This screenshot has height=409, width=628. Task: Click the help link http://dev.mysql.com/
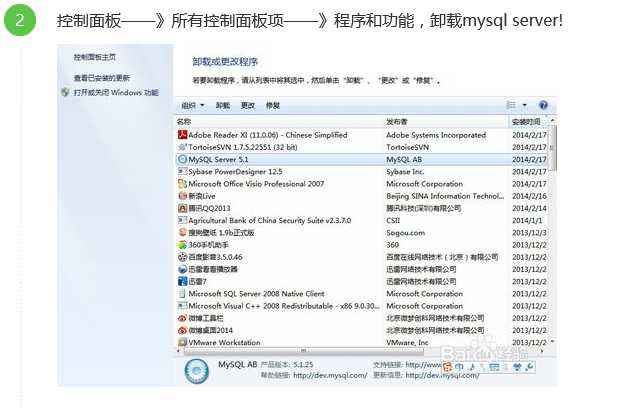[x=330, y=375]
